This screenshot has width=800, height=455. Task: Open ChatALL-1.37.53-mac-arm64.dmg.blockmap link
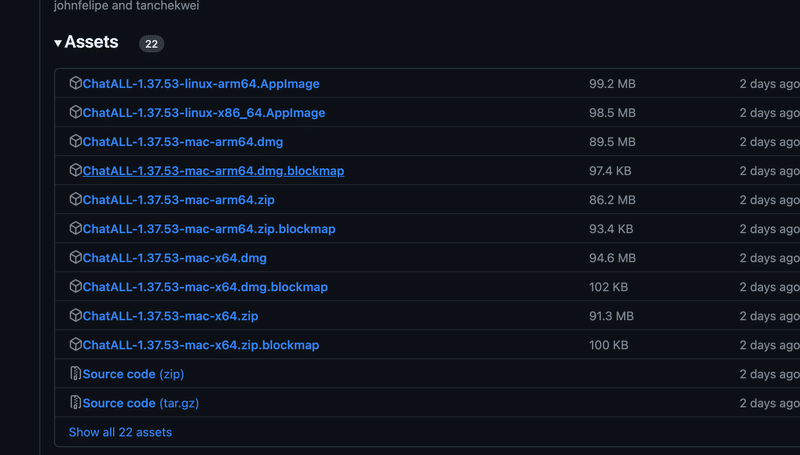point(213,171)
